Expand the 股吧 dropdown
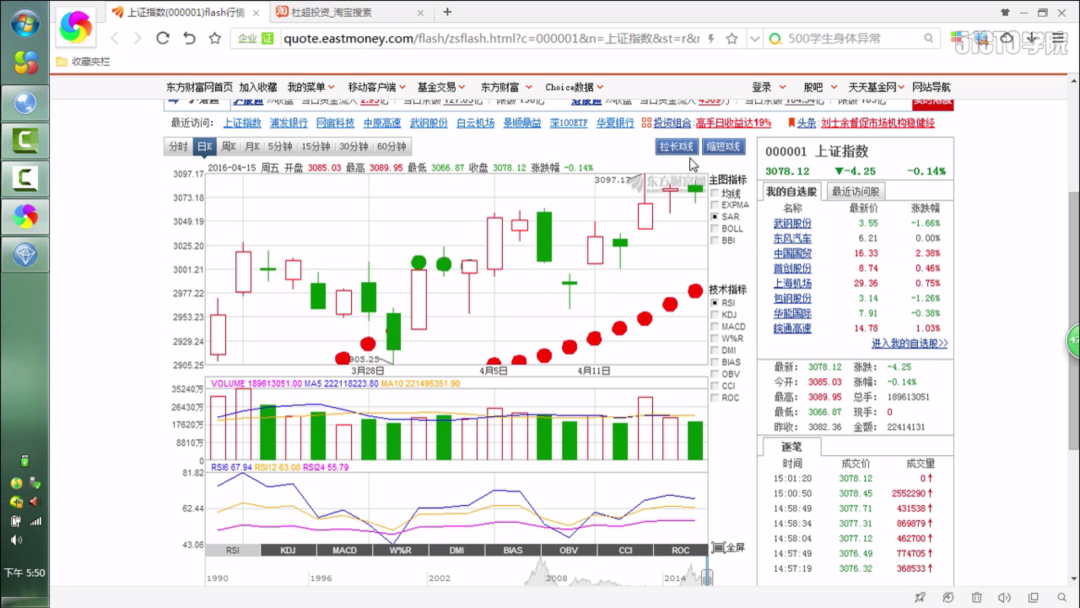Screen dimensions: 1080x608 click(820, 87)
